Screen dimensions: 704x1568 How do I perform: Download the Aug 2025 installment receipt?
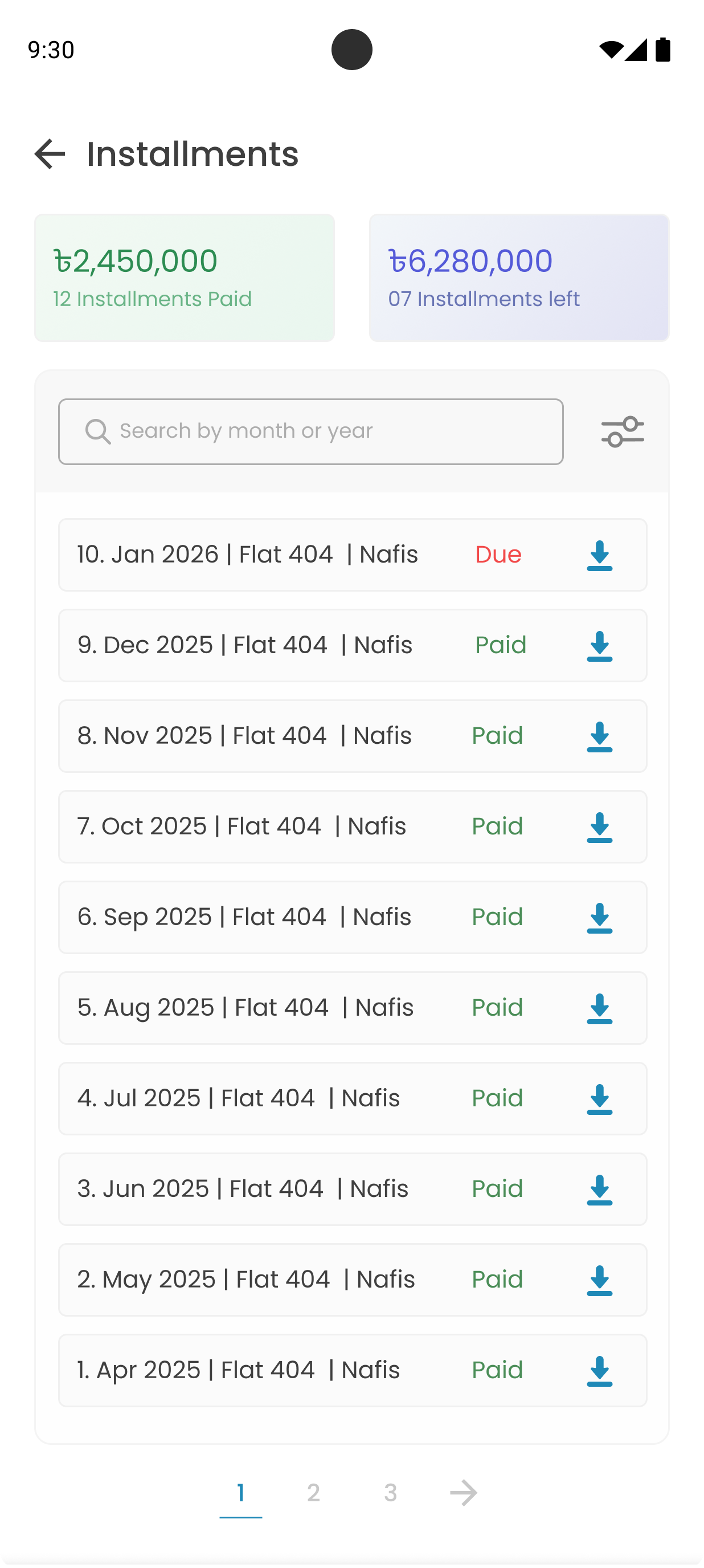coord(599,1009)
